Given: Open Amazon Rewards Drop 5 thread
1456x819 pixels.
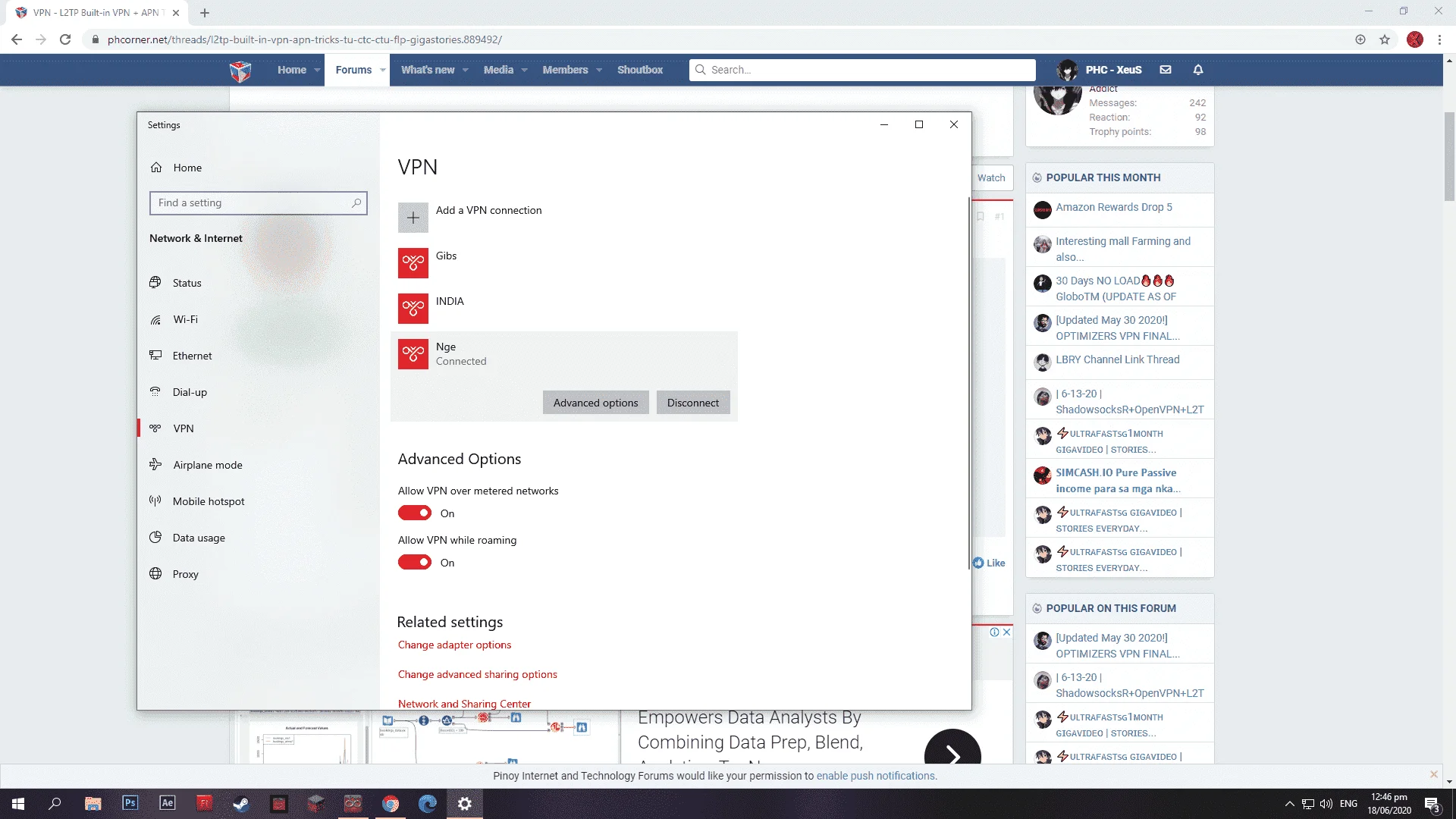Looking at the screenshot, I should click(1113, 207).
